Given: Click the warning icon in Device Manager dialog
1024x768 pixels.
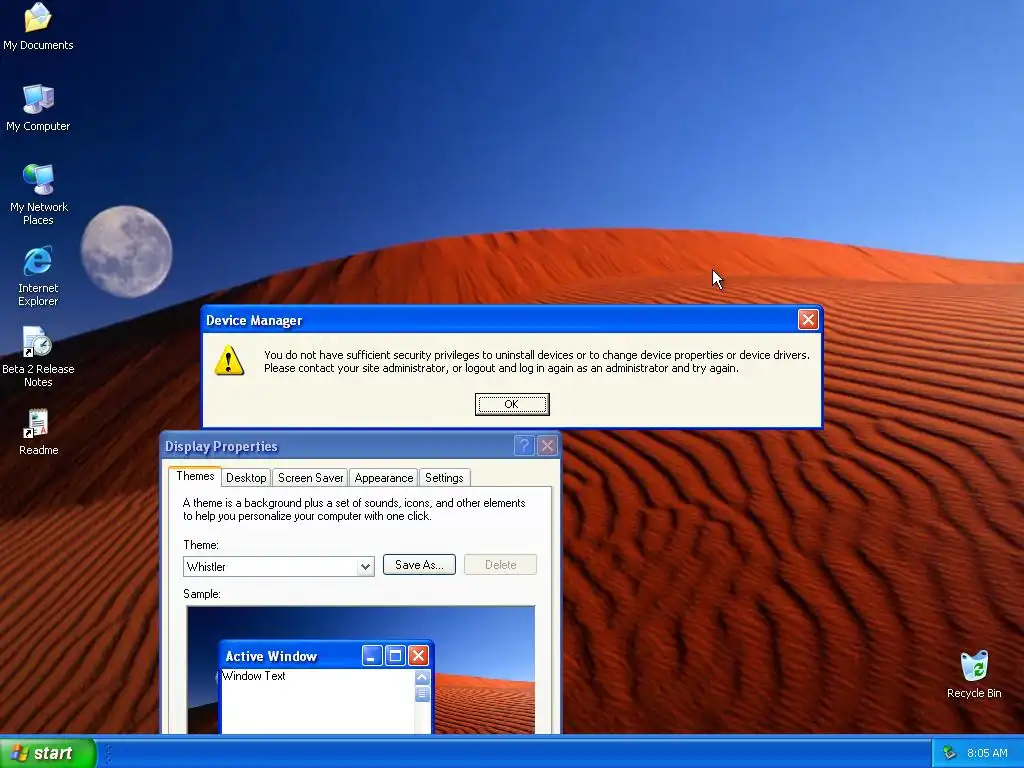Looking at the screenshot, I should [x=229, y=360].
